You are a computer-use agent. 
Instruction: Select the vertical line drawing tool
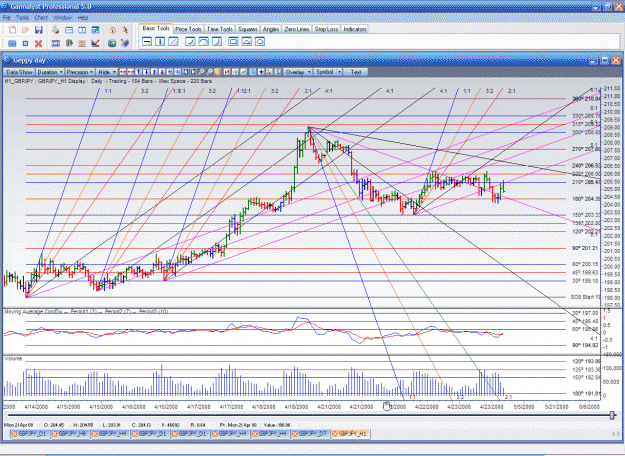(x=160, y=41)
